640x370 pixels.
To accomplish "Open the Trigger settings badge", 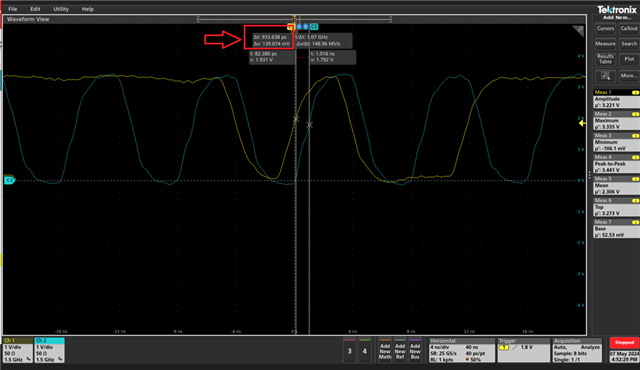I will pos(524,350).
